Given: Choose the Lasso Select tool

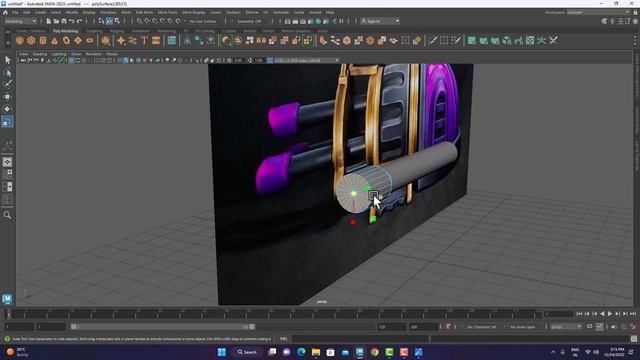Looking at the screenshot, I should 7,73.
